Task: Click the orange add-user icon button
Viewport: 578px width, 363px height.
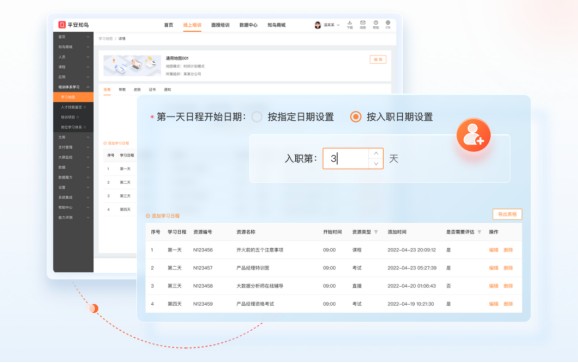Action: click(x=474, y=135)
